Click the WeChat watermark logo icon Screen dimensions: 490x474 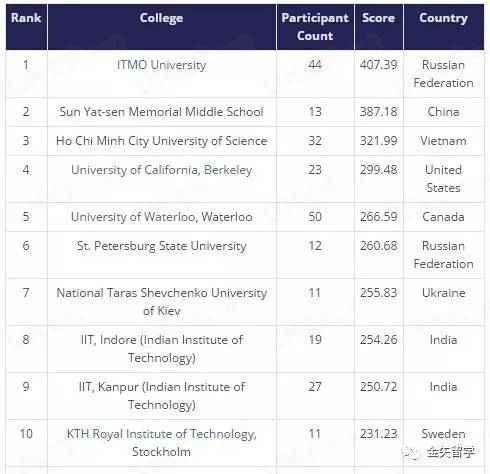click(x=412, y=452)
